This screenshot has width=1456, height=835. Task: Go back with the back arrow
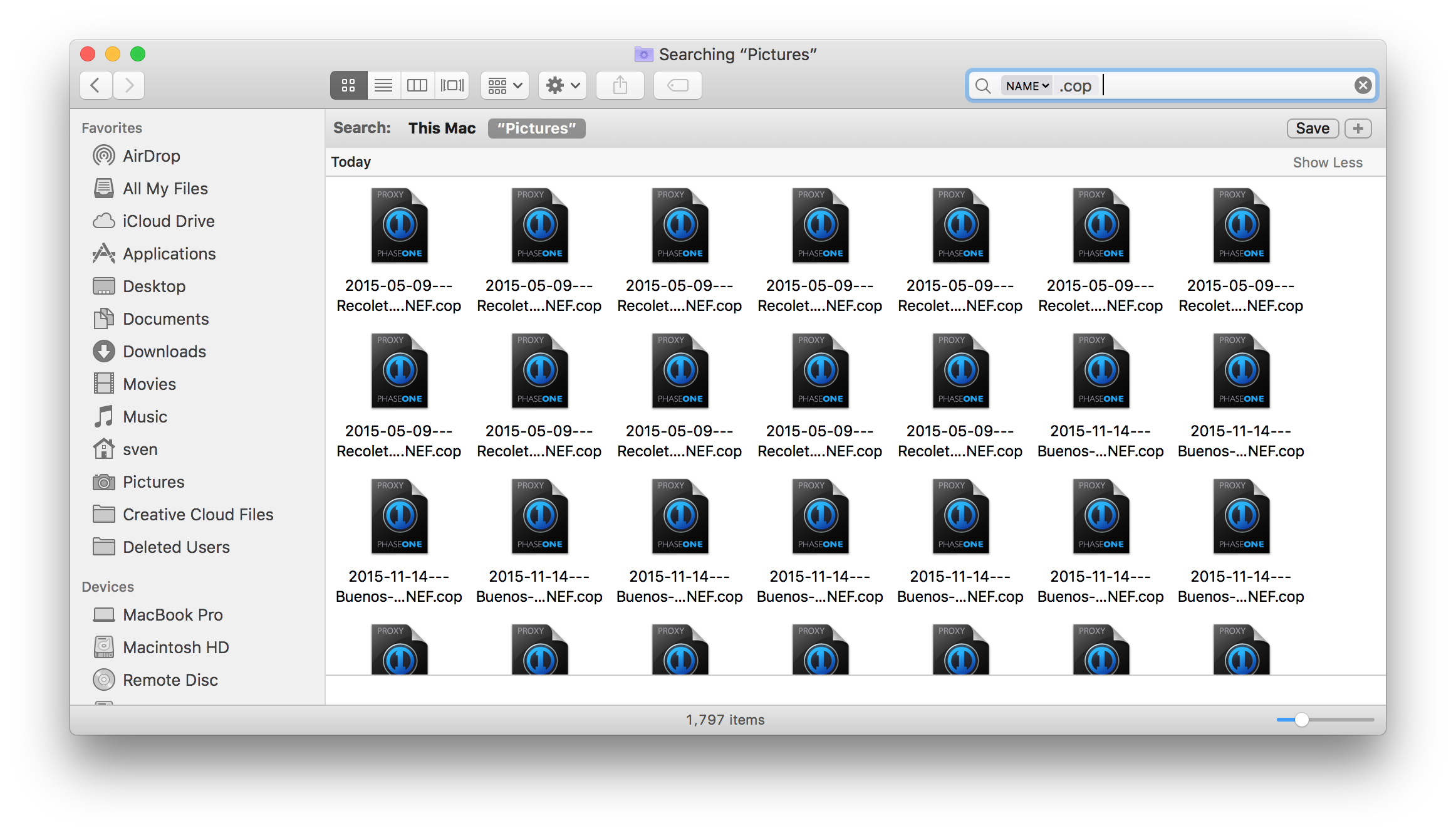tap(96, 85)
